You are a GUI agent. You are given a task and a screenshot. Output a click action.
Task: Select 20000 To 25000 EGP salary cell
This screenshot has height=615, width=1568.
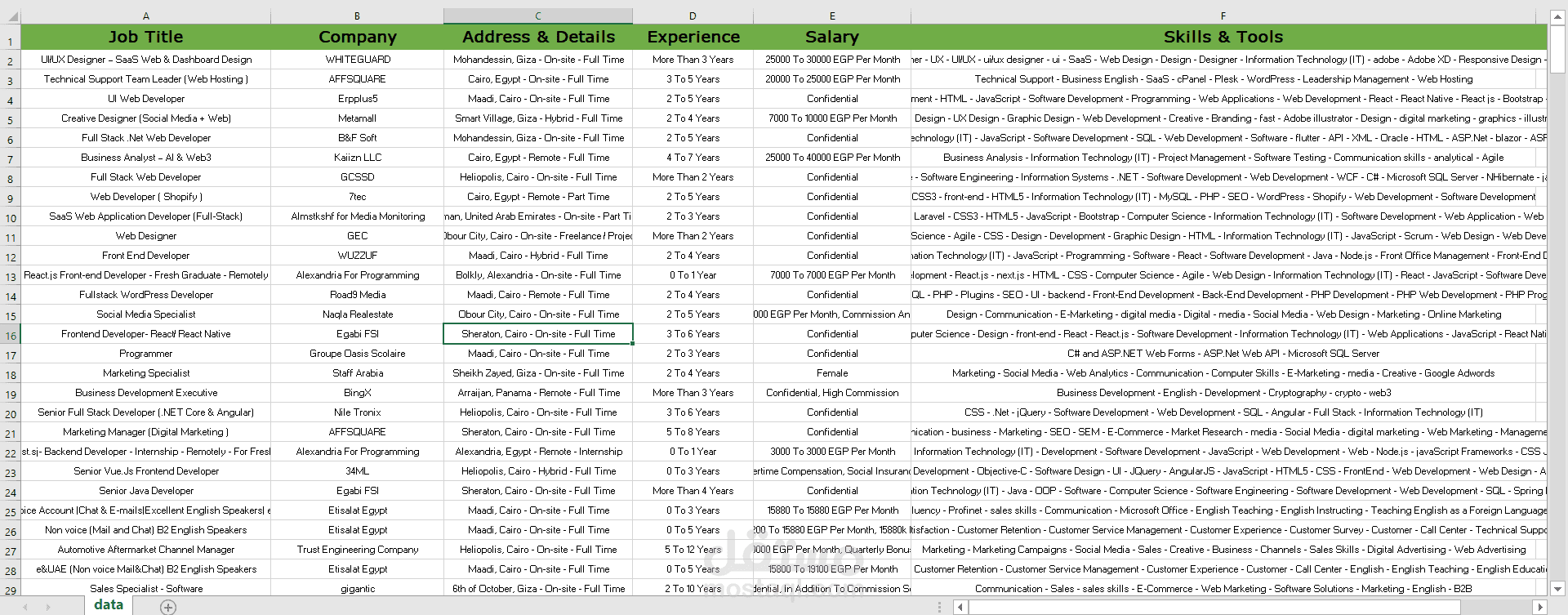[x=832, y=79]
